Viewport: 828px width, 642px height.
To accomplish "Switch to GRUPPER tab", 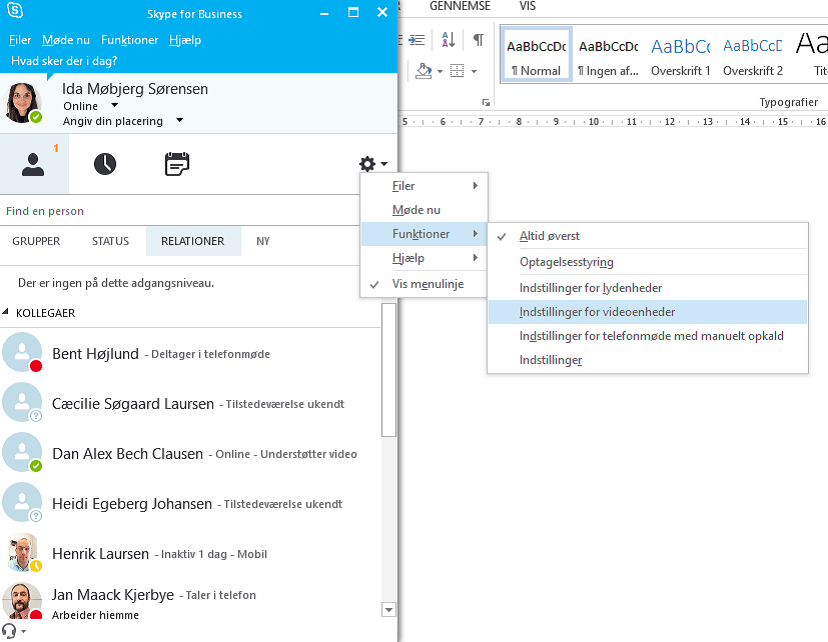I will coord(36,241).
